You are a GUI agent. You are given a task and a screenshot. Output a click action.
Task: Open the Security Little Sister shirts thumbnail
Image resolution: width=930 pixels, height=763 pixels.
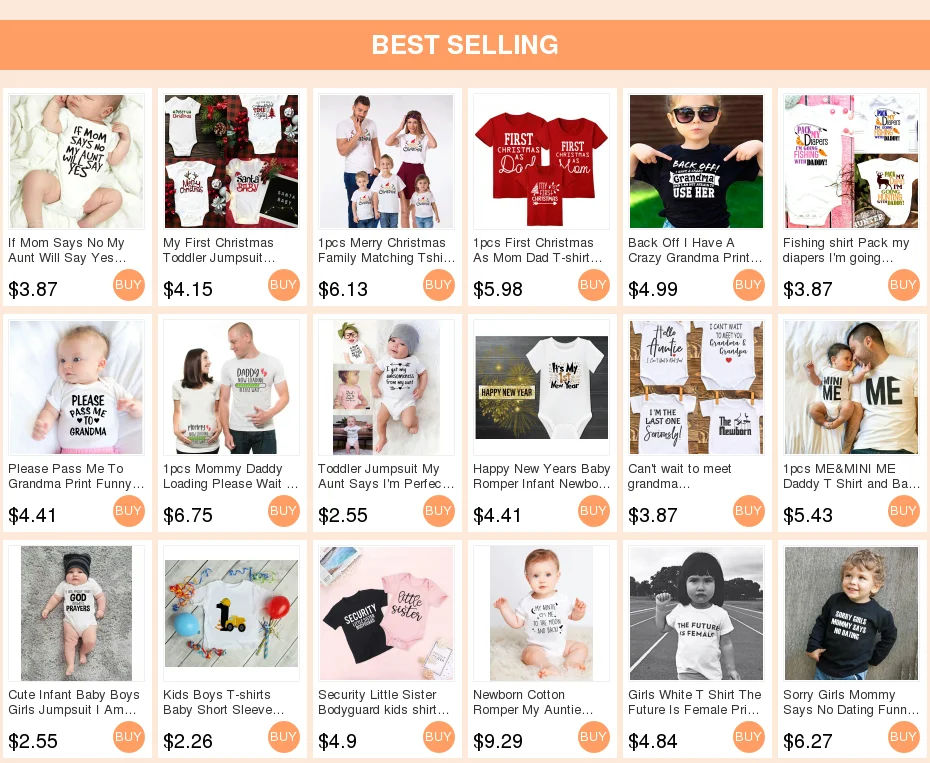tap(387, 613)
